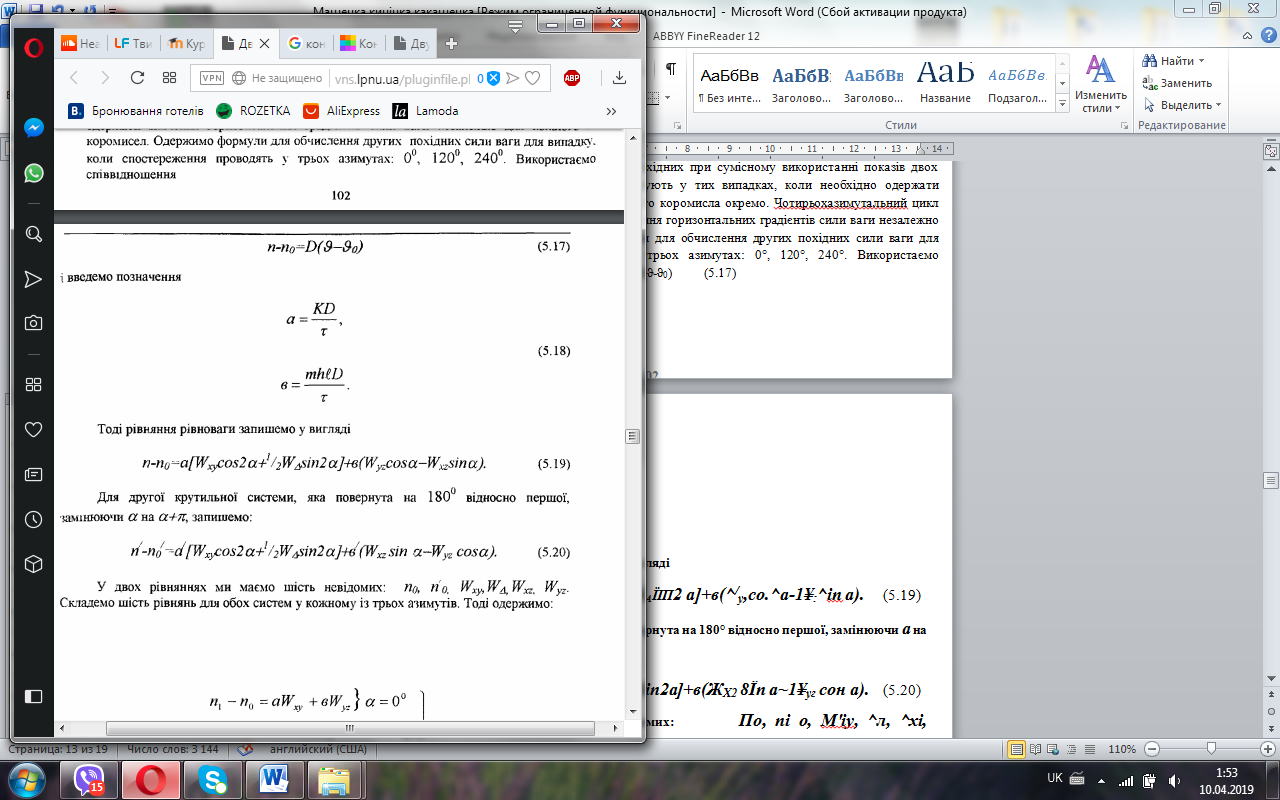Open the ROZETKA bookmark
This screenshot has height=800, width=1280.
[253, 111]
